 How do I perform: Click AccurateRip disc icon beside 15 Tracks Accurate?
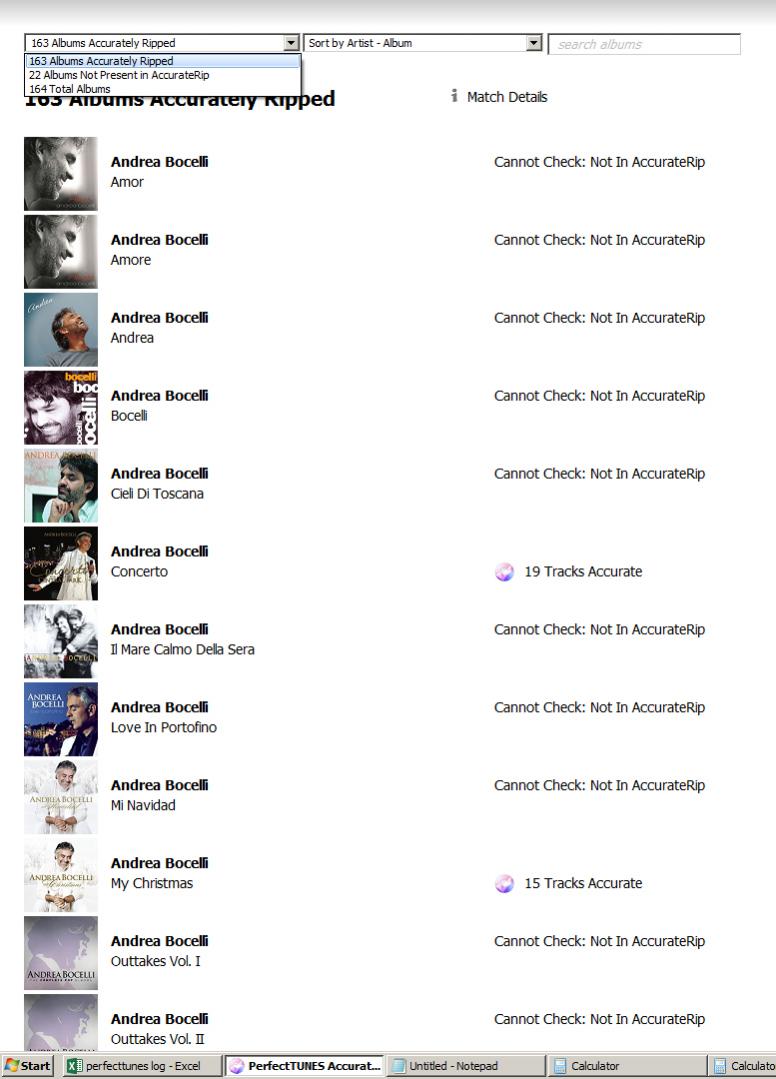(504, 884)
